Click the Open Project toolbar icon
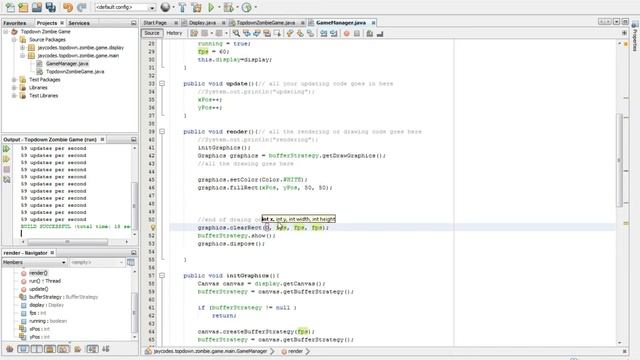The height and width of the screenshot is (360, 640). point(37,7)
